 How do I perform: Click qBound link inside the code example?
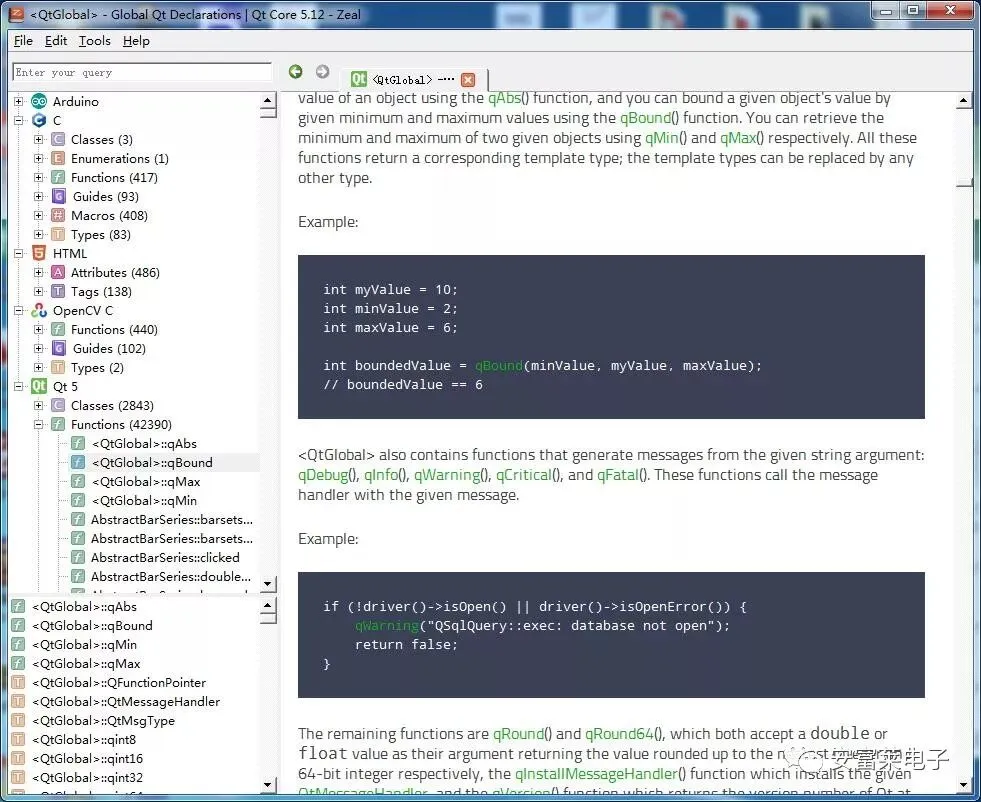point(499,365)
